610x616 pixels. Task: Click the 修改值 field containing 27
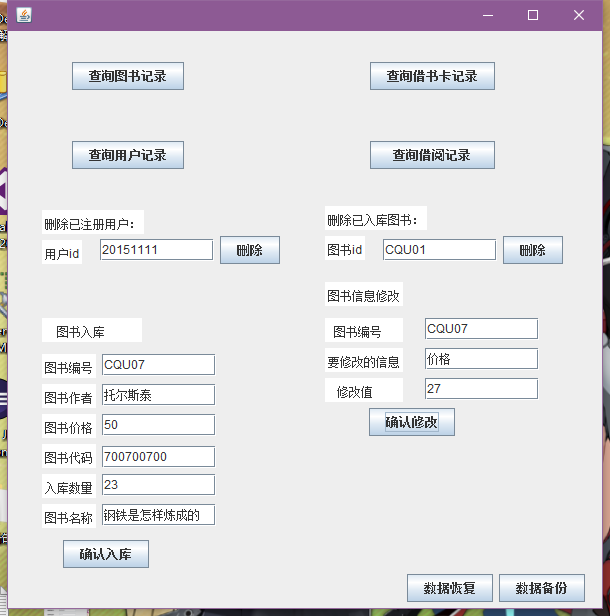[481, 389]
